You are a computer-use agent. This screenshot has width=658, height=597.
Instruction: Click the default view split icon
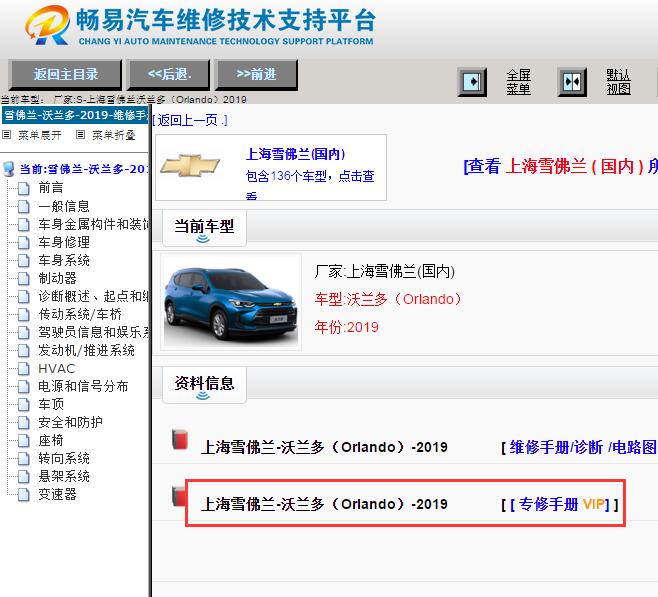point(572,81)
